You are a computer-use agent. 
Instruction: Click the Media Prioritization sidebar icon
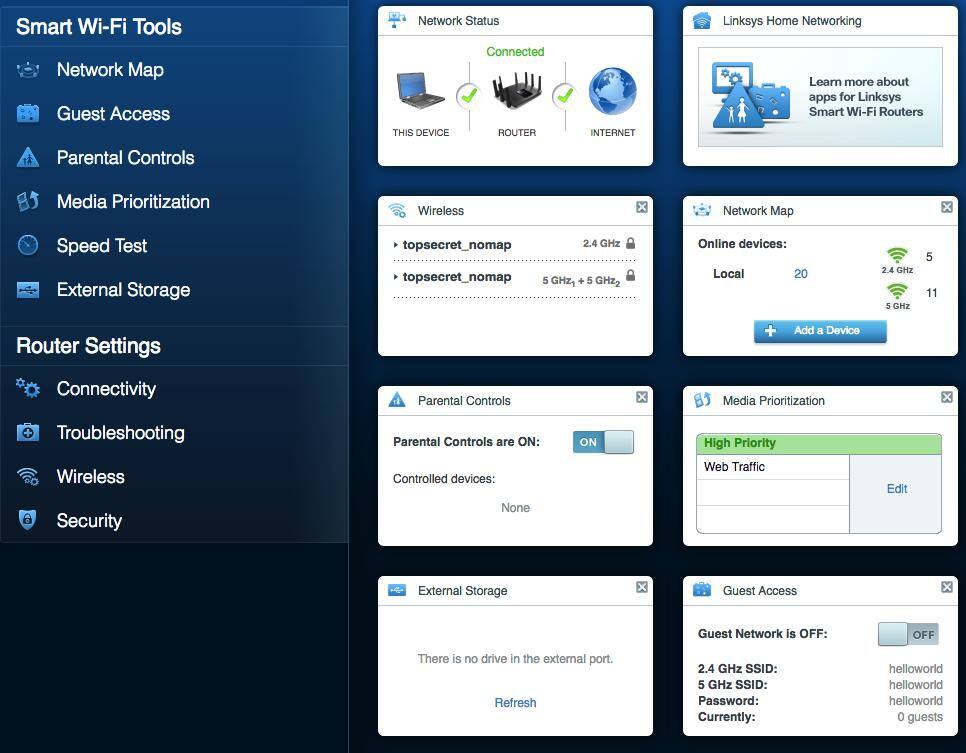pos(28,202)
